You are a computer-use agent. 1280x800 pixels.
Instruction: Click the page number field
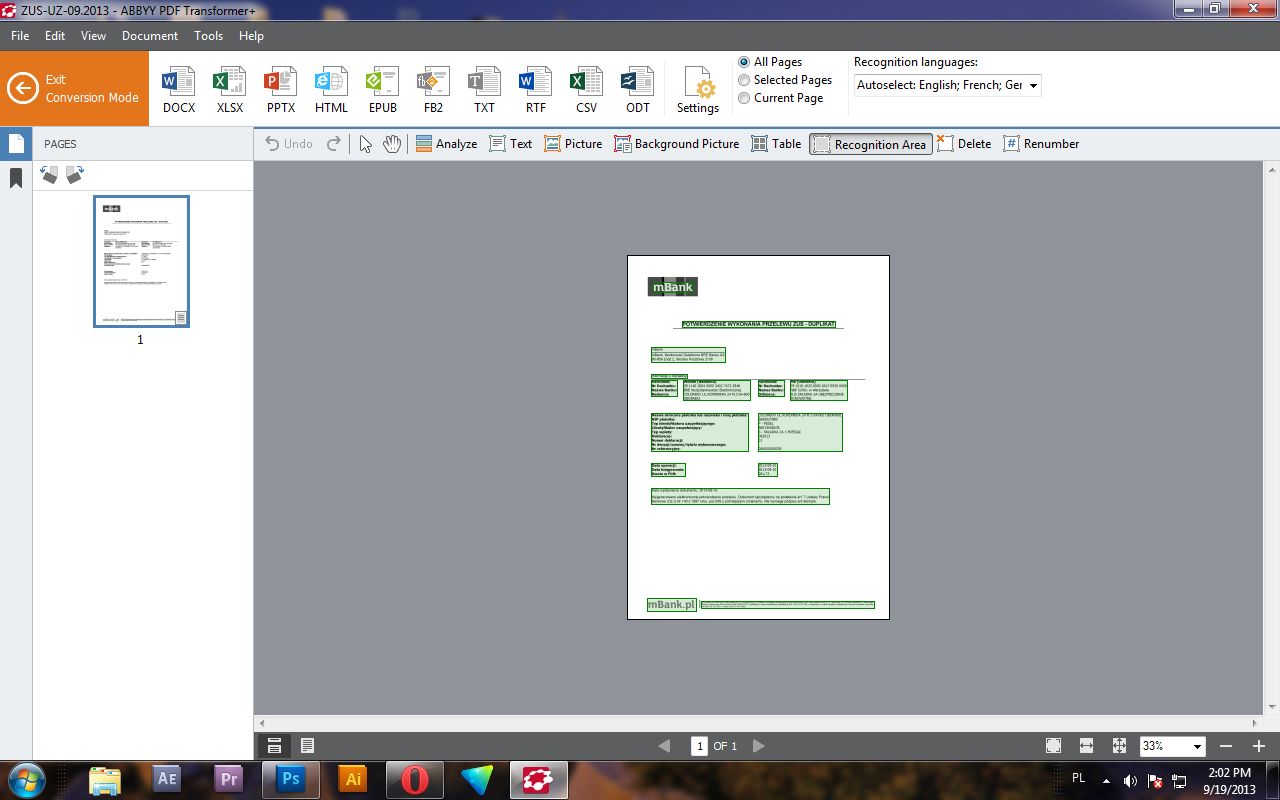(x=700, y=746)
